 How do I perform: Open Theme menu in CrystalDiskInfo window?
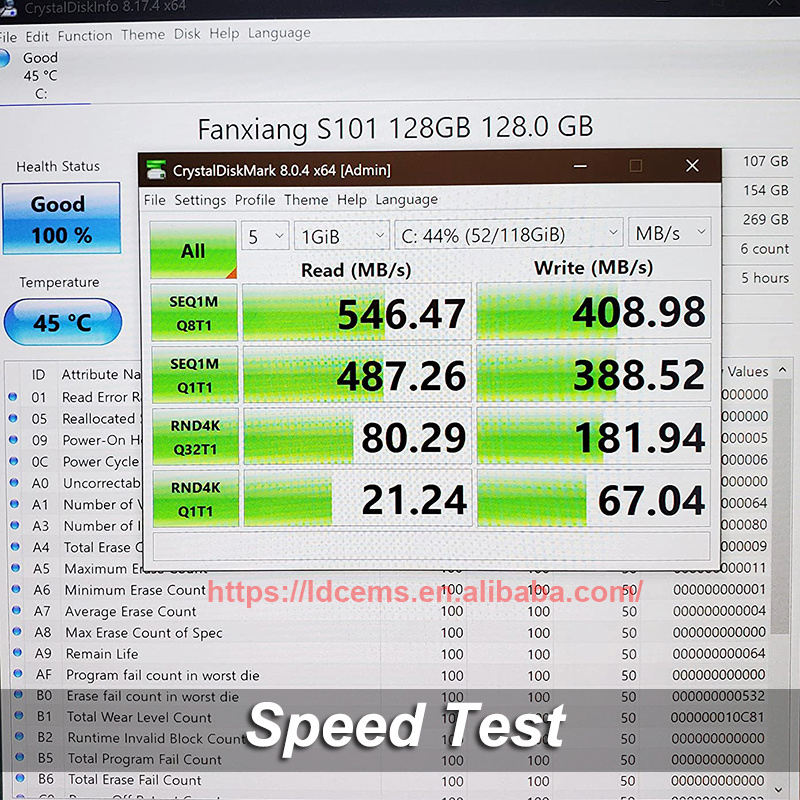click(x=143, y=35)
